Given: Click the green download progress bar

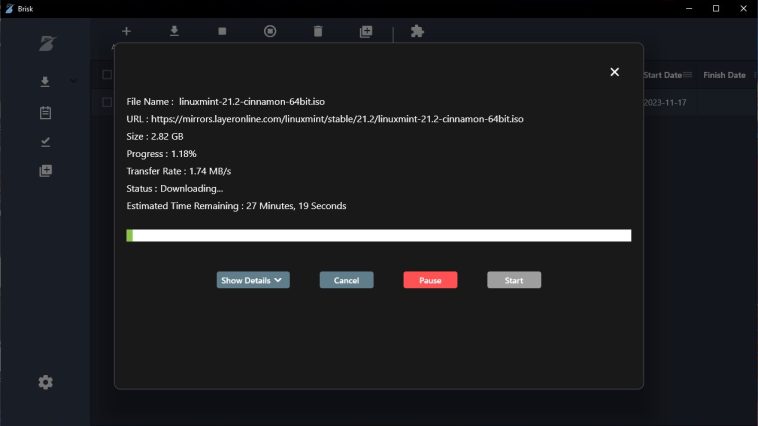Looking at the screenshot, I should 379,235.
